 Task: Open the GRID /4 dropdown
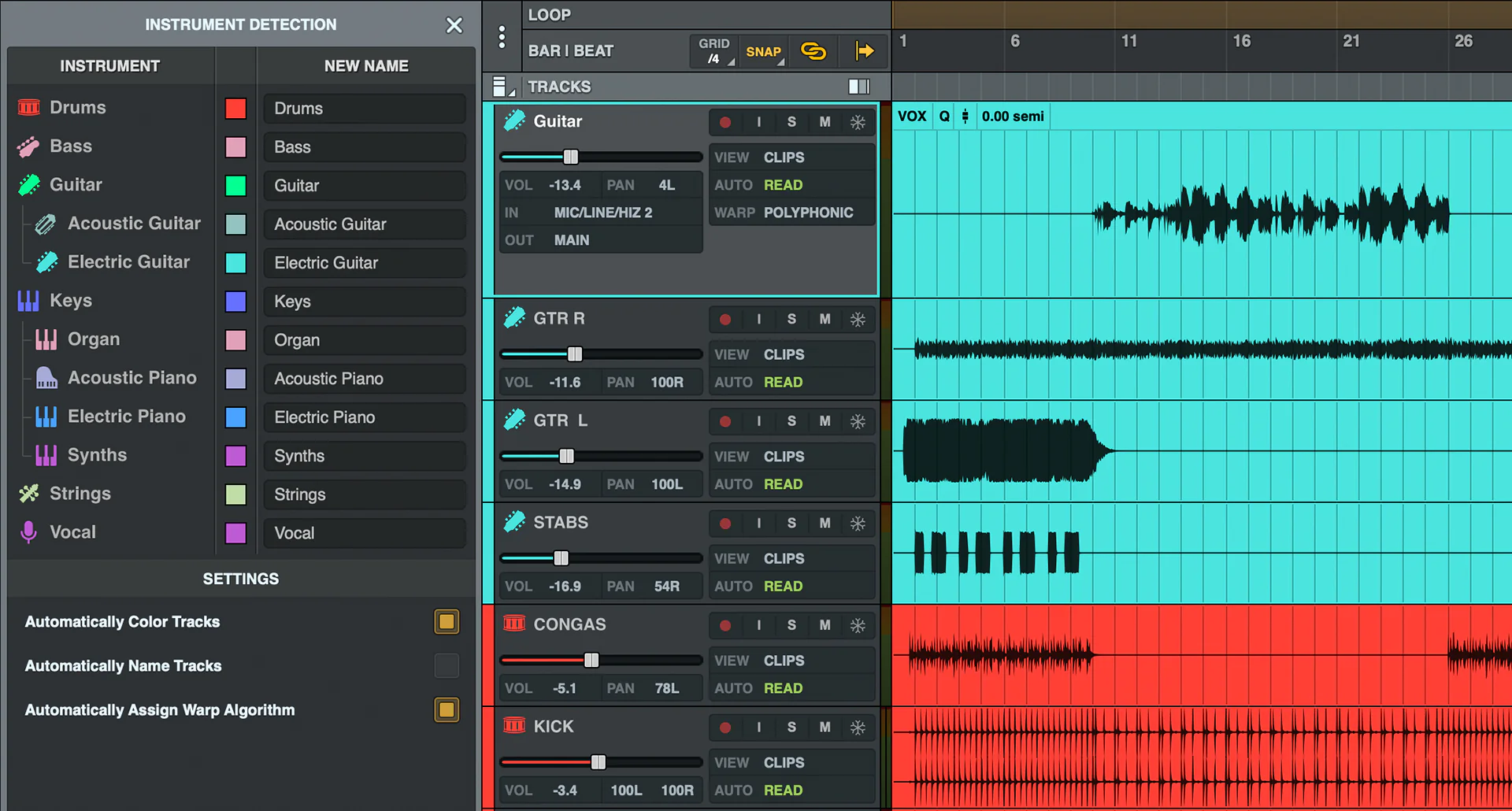coord(713,51)
